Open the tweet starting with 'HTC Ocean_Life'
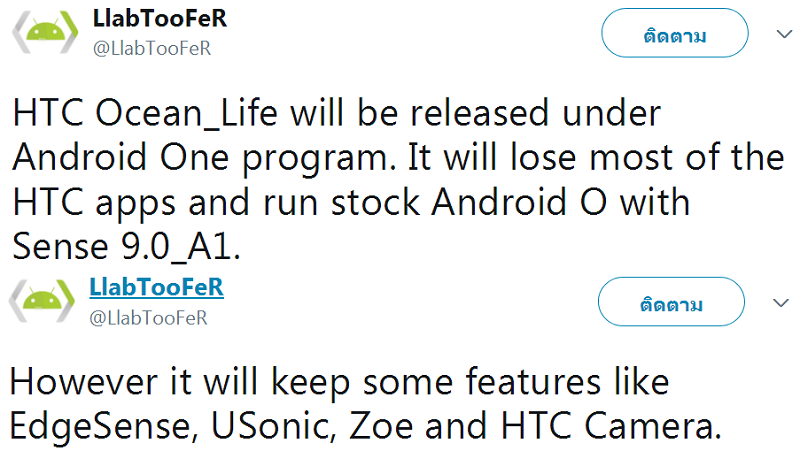 coord(398,180)
